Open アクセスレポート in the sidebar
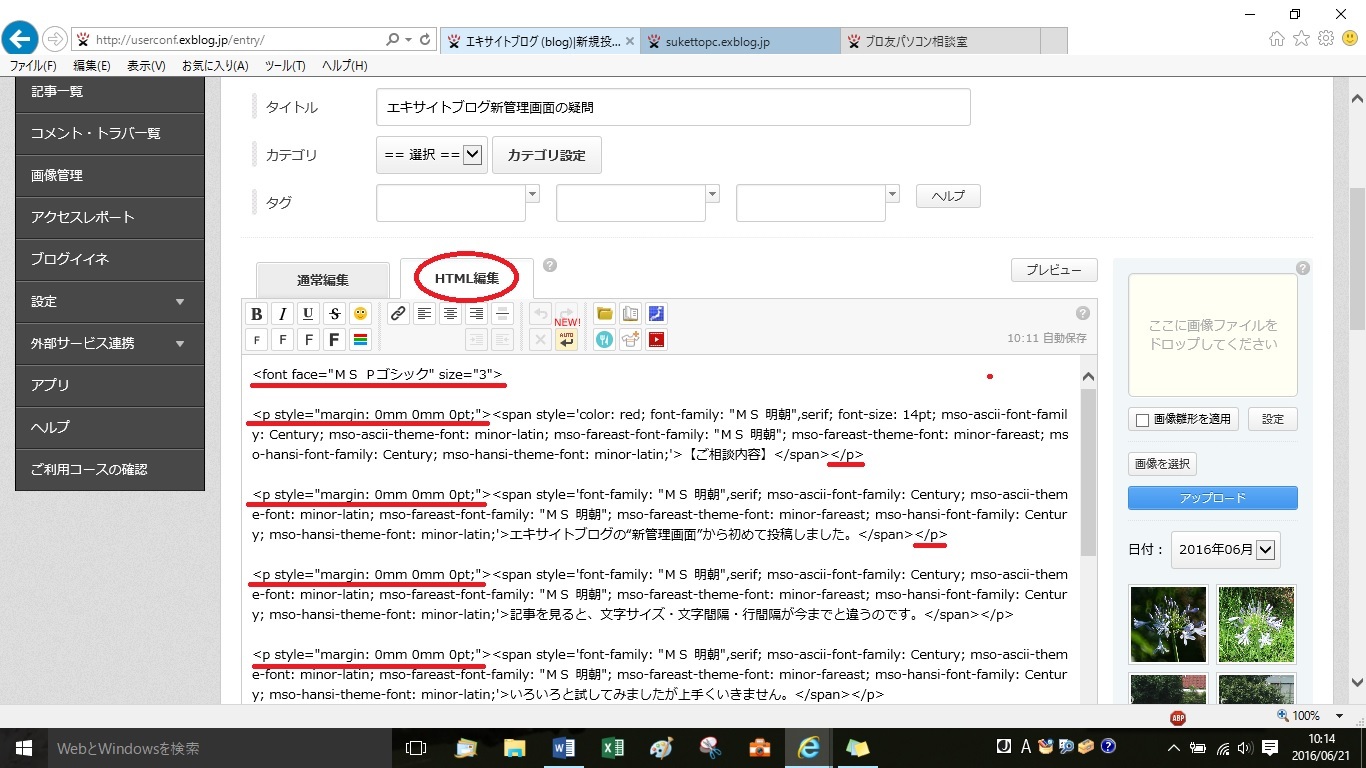The height and width of the screenshot is (768, 1366). click(x=110, y=217)
